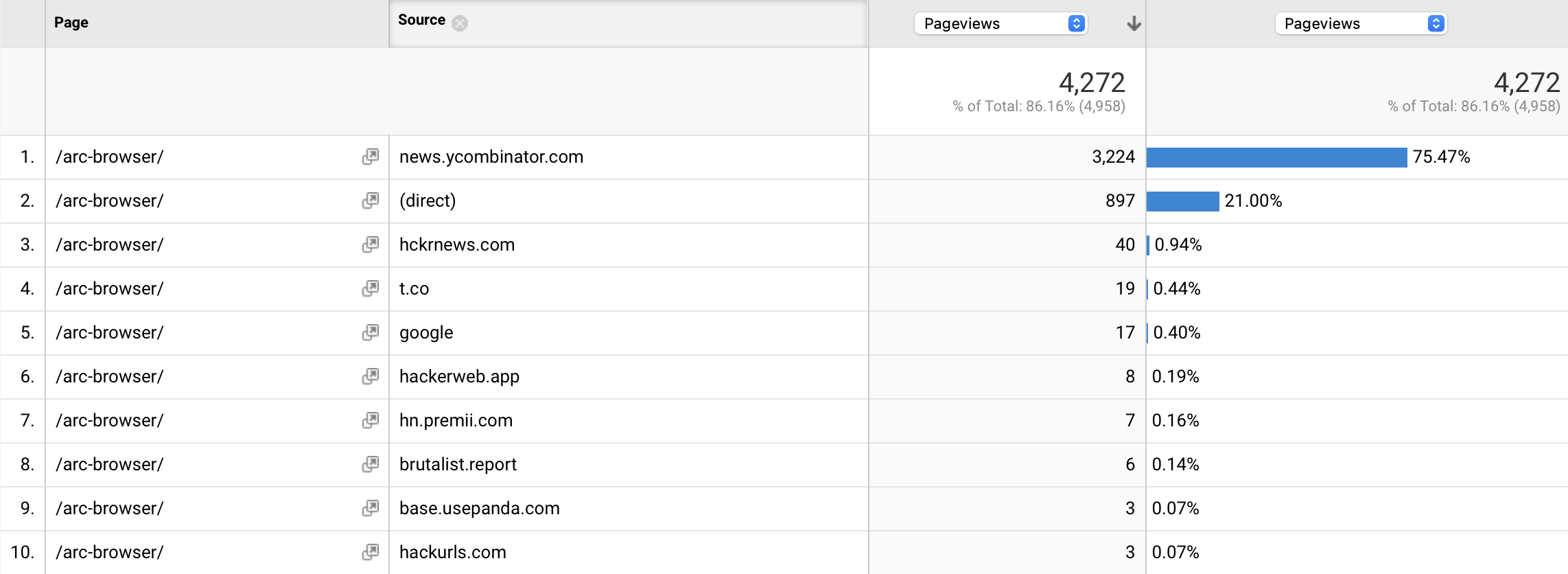Open hackerweb.app row page link icon
This screenshot has width=1568, height=574.
[x=371, y=376]
